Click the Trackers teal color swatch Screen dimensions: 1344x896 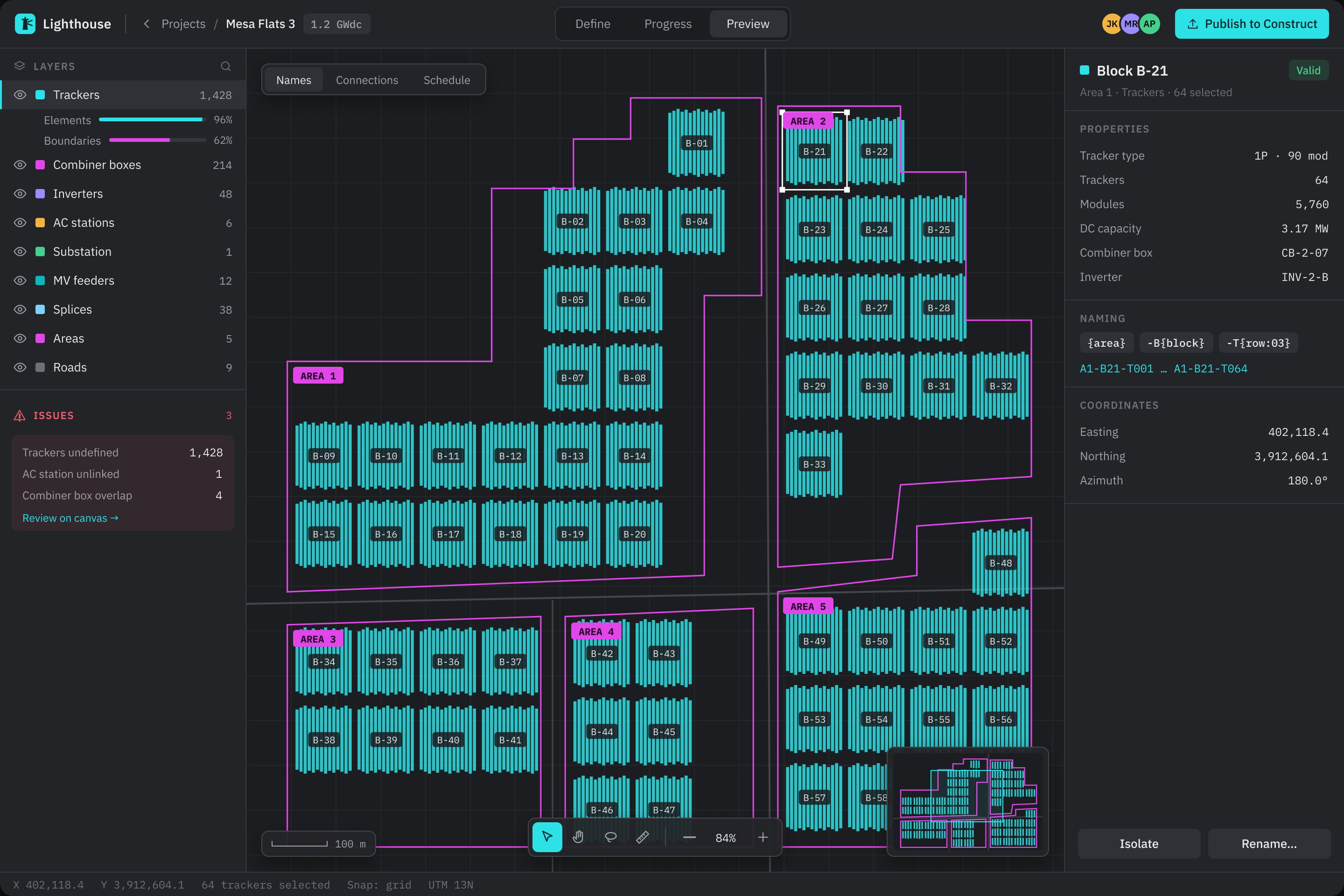click(40, 95)
